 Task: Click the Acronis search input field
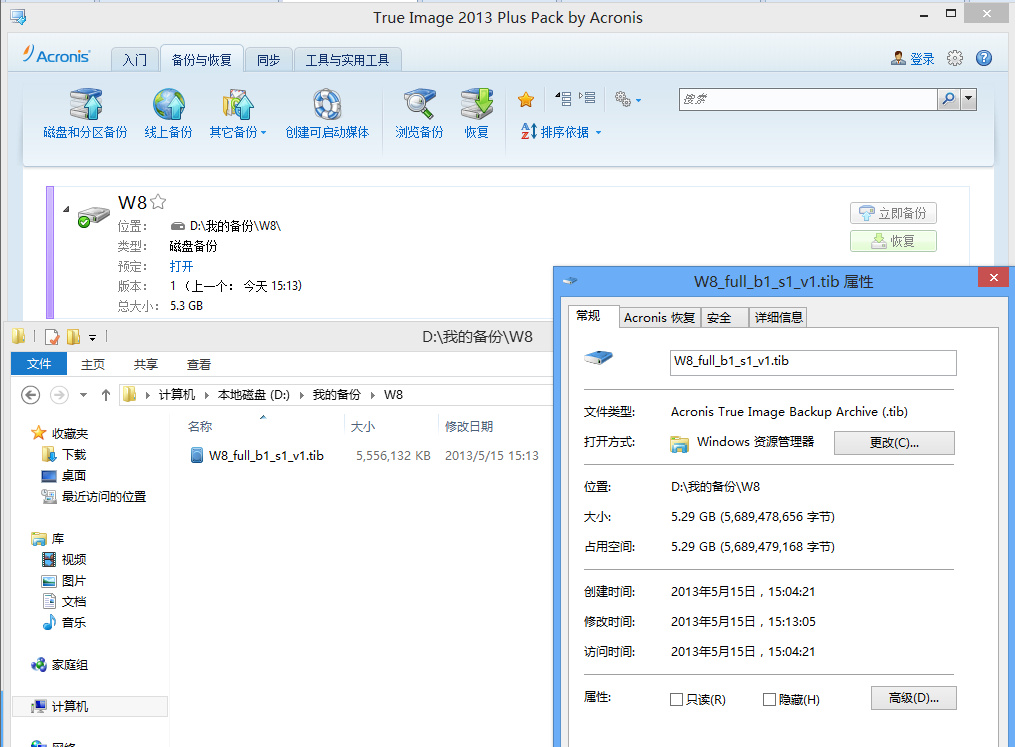(x=808, y=99)
